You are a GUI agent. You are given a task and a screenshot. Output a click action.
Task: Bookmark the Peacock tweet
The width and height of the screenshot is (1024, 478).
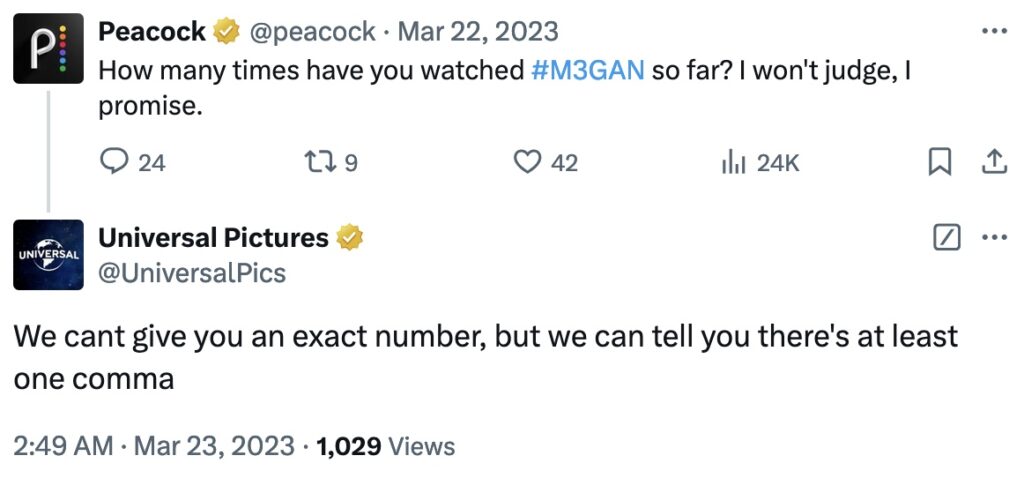[940, 162]
